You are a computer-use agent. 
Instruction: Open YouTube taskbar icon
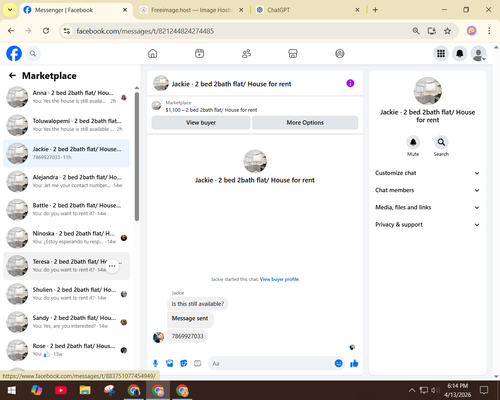(x=61, y=390)
